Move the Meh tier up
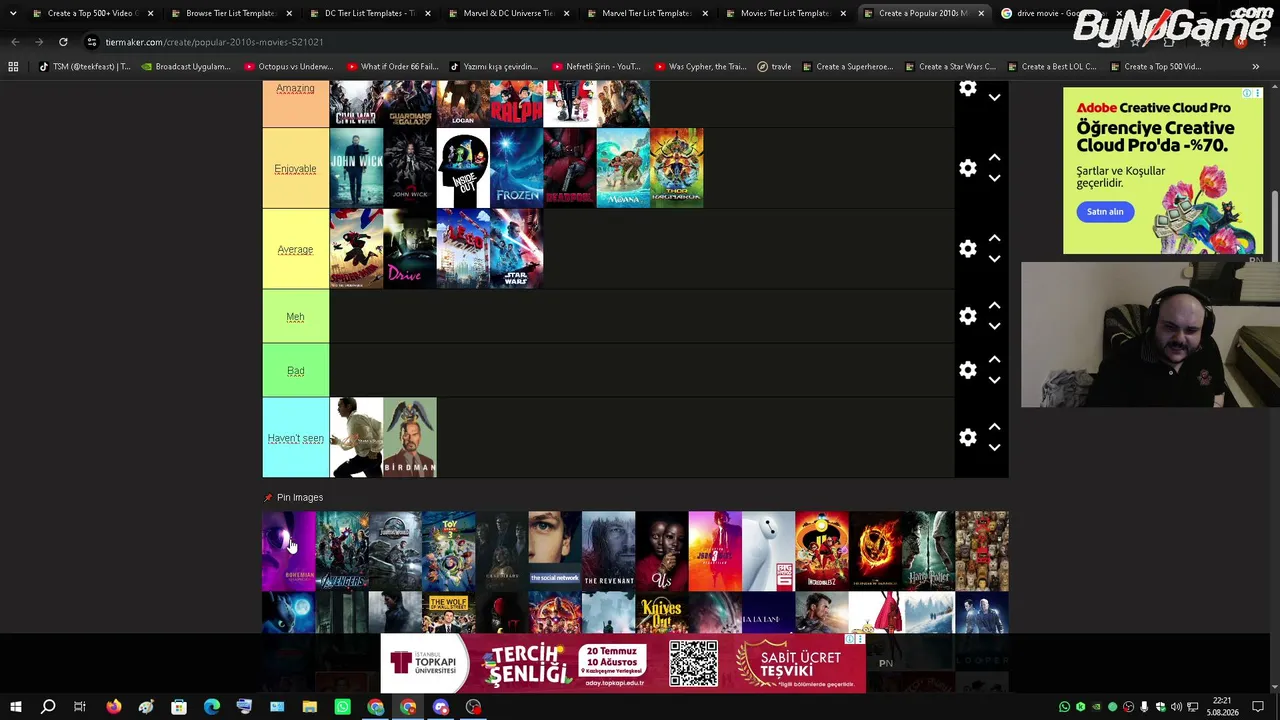Image resolution: width=1280 pixels, height=720 pixels. point(994,306)
